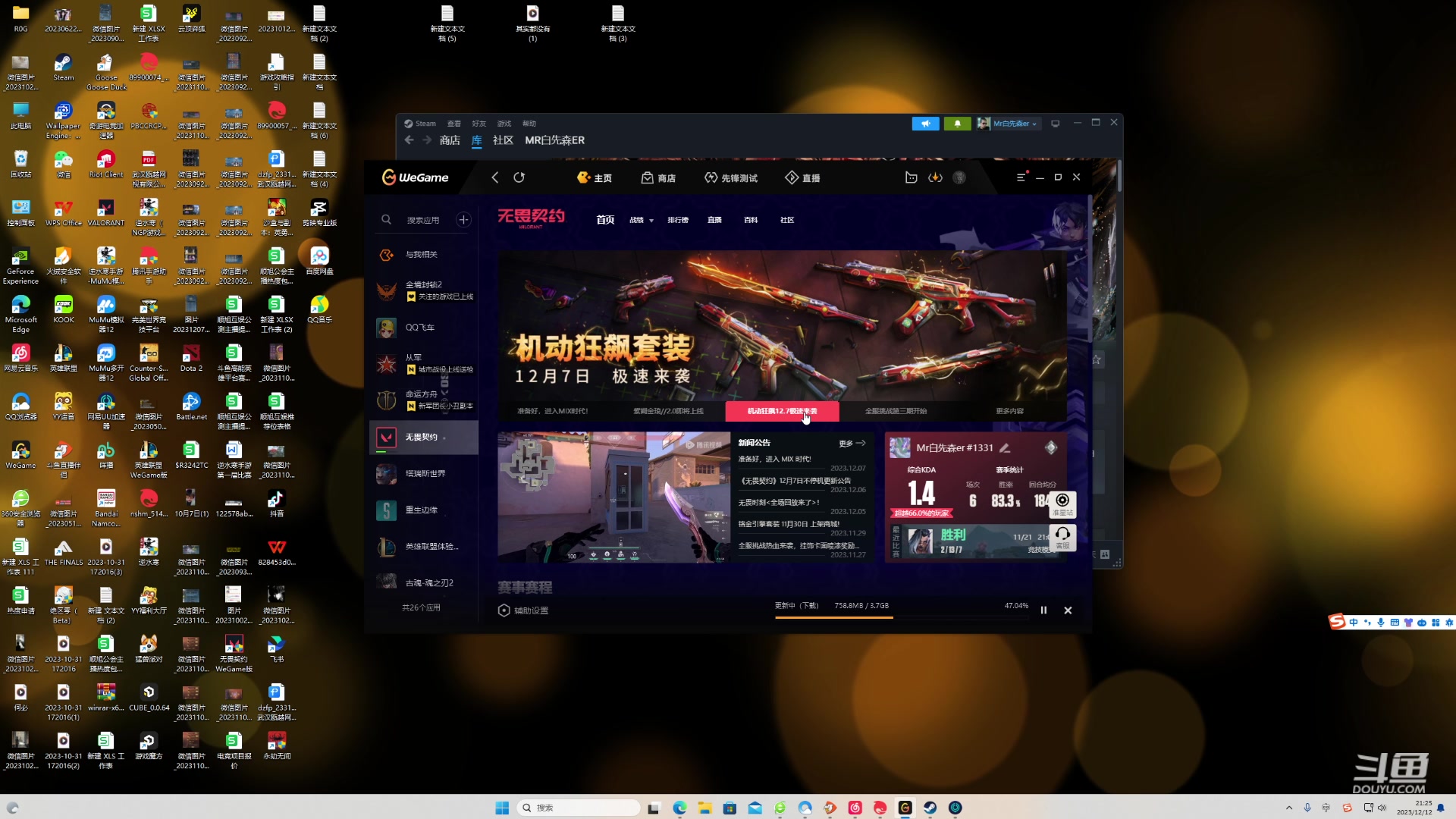Open the Steam 帮助 menu
The width and height of the screenshot is (1456, 819).
[529, 124]
